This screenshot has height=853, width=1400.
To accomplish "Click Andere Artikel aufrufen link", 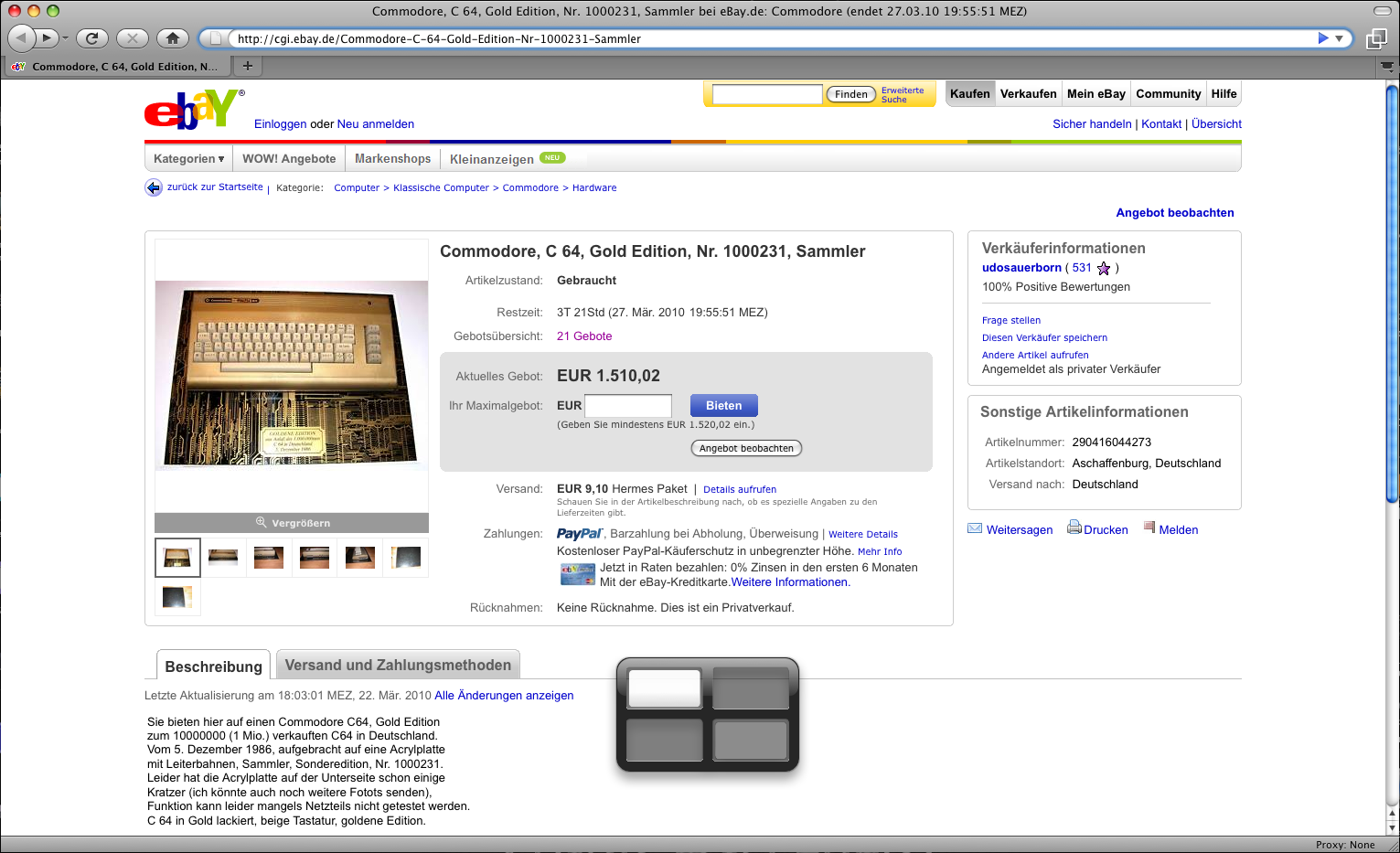I will tap(1035, 355).
